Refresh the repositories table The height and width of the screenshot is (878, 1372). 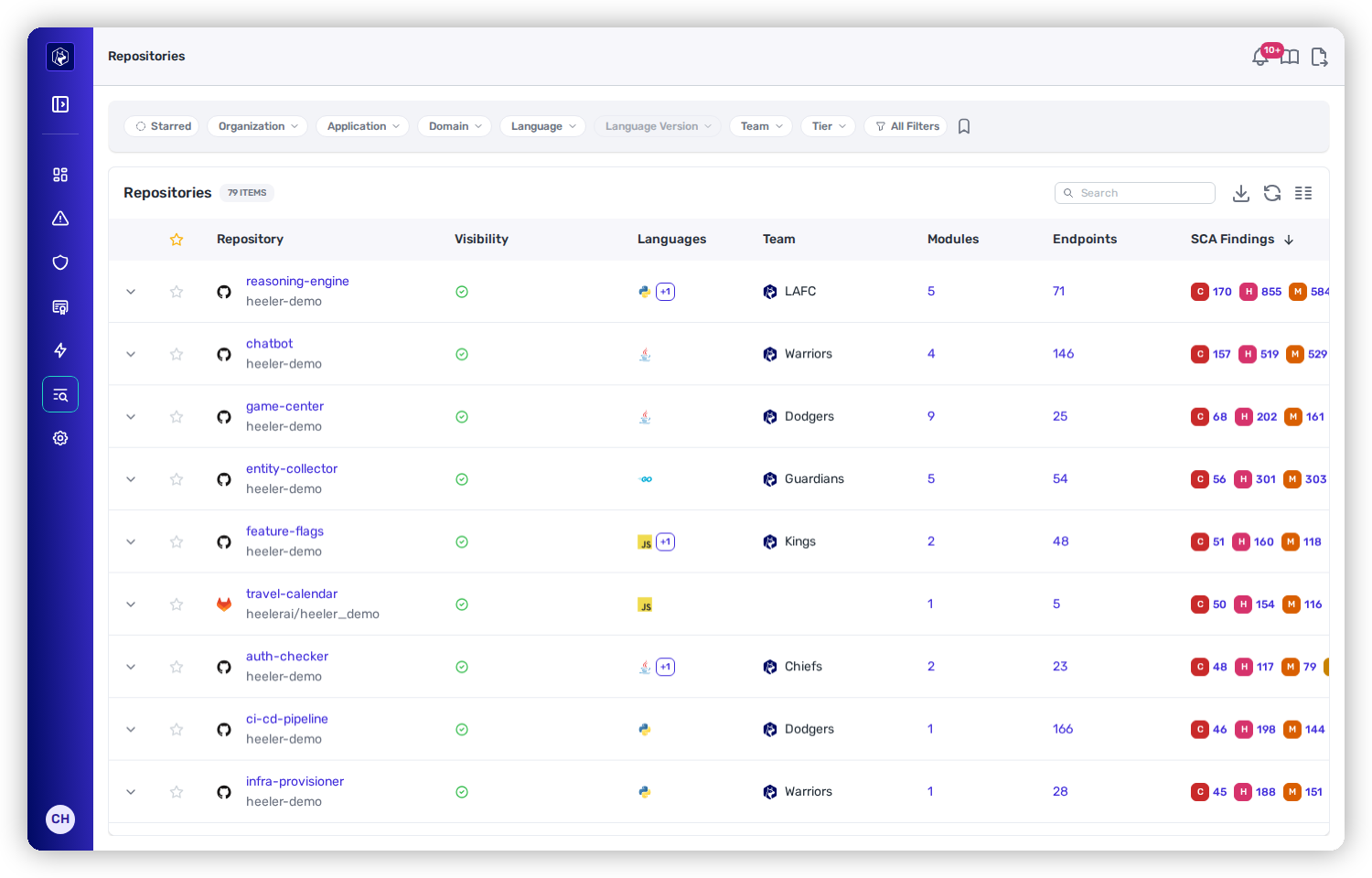click(x=1272, y=193)
